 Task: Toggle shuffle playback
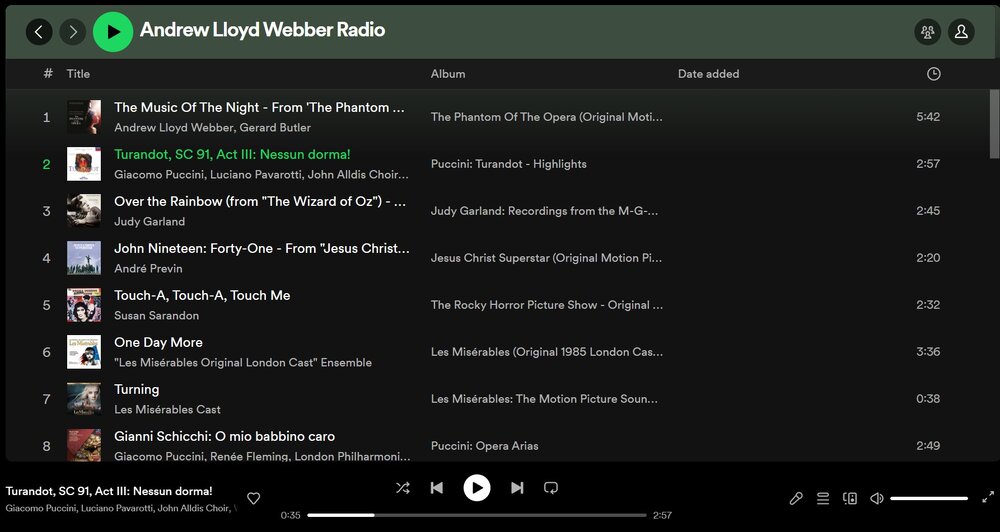coord(402,488)
